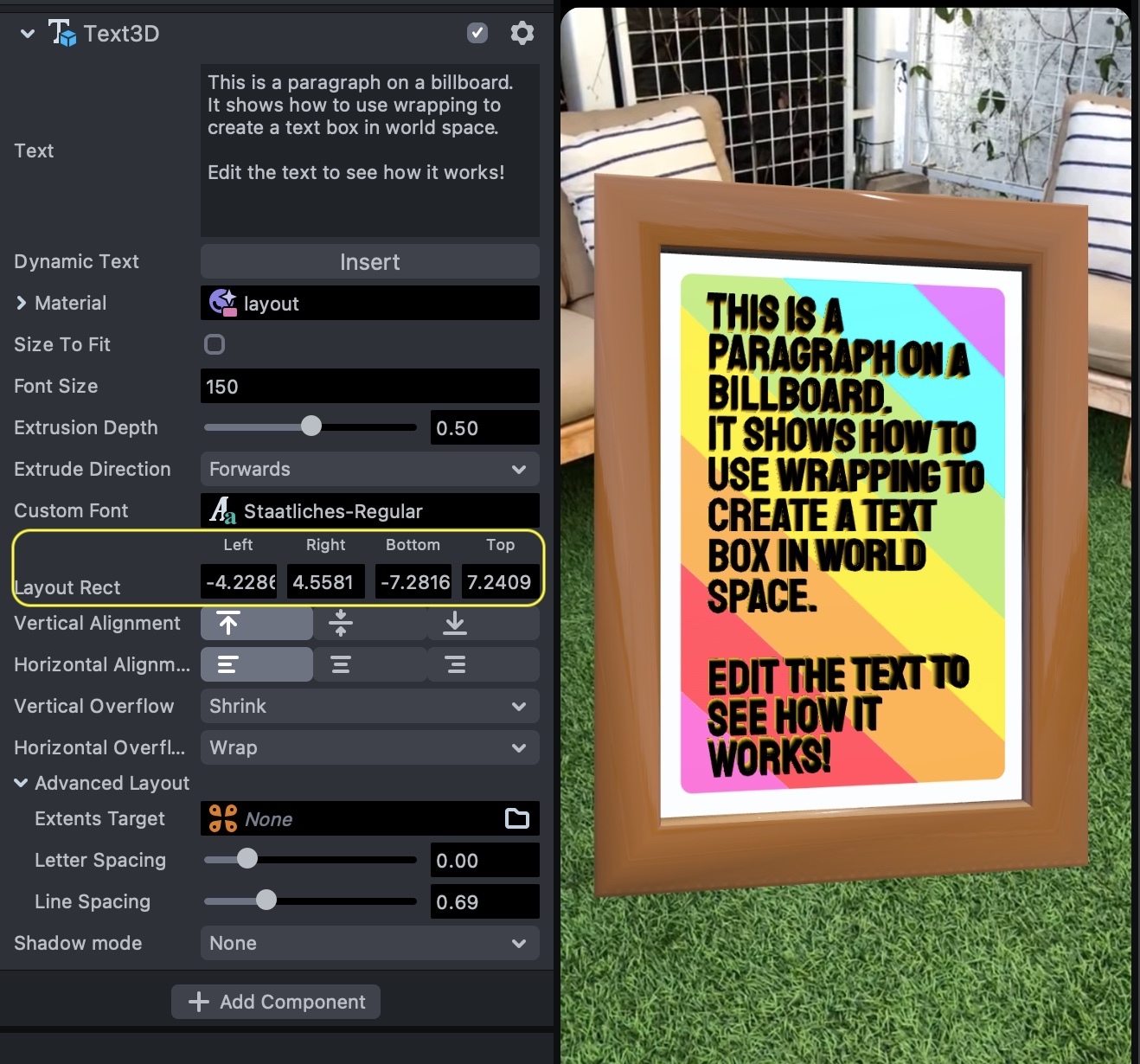
Task: Click the Staatliches-Regular font icon
Action: click(222, 510)
